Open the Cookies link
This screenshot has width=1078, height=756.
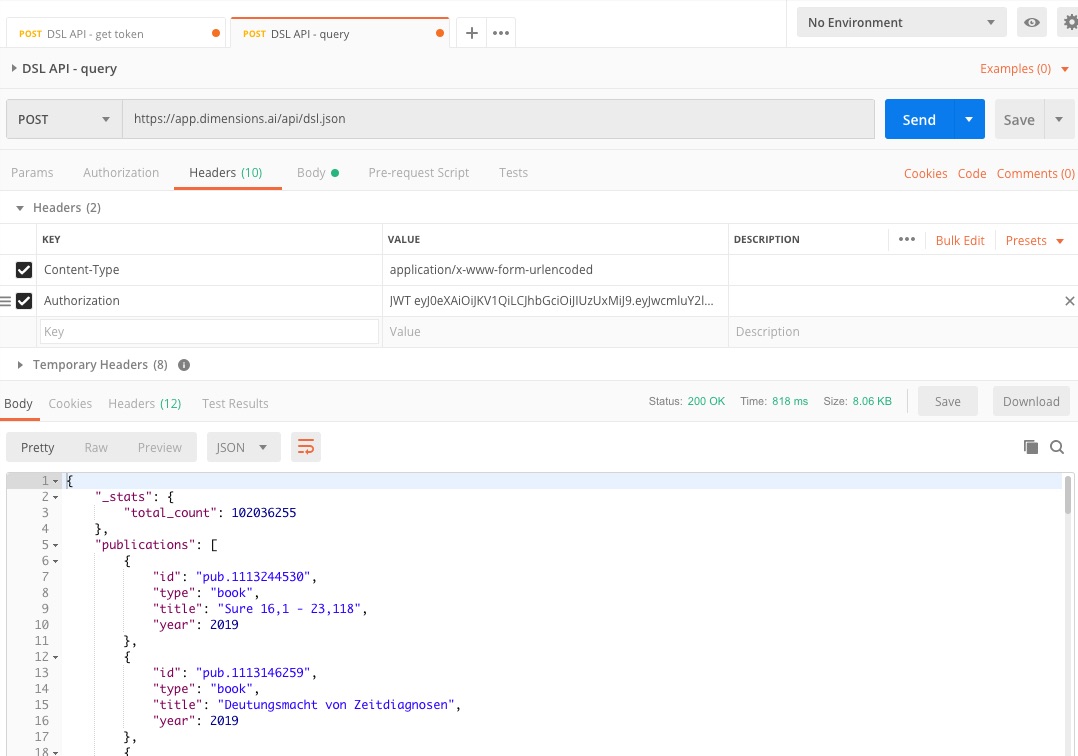tap(925, 173)
